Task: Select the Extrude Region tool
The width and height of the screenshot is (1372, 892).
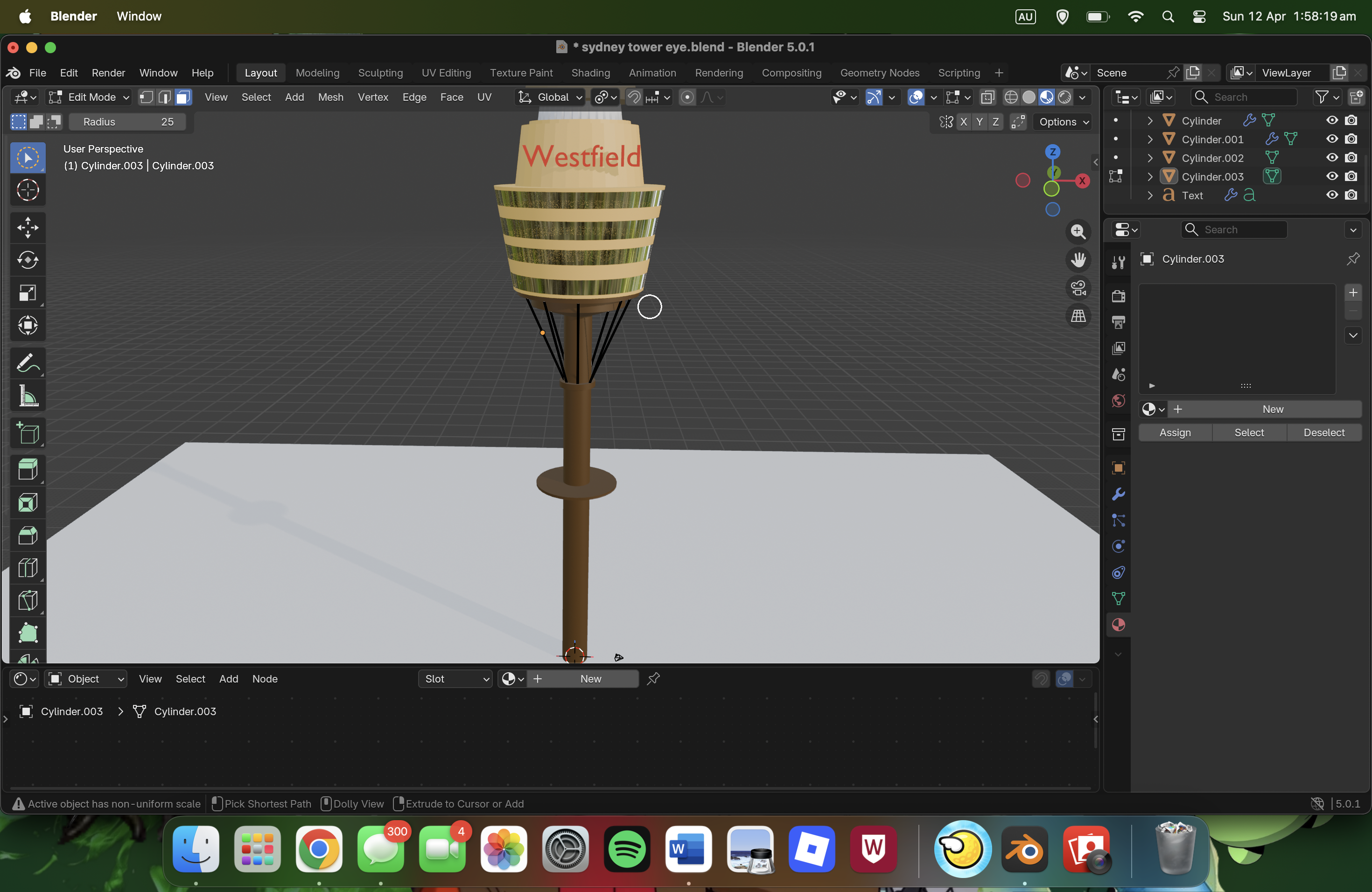Action: [28, 470]
